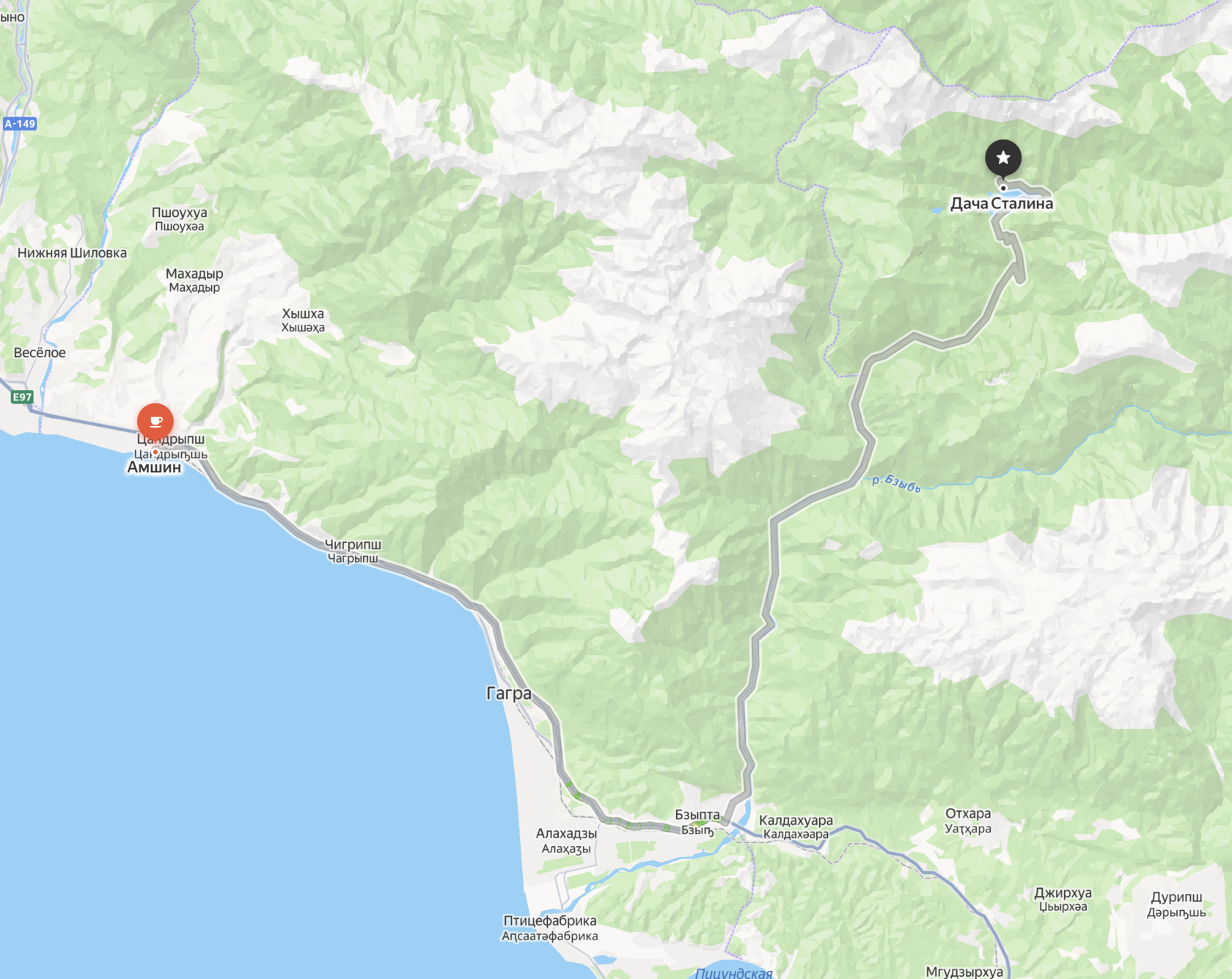Click the Птицефабрика label

coord(550,921)
